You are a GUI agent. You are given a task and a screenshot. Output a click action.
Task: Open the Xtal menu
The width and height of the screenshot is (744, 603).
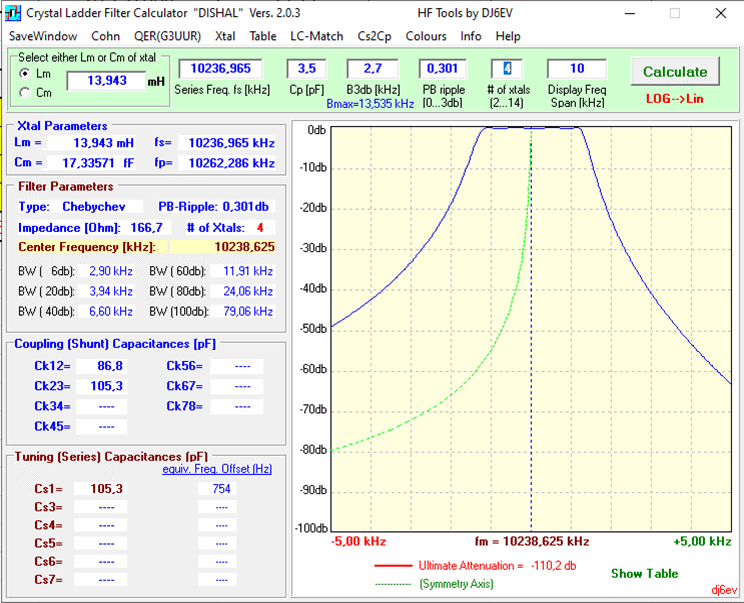pos(225,36)
